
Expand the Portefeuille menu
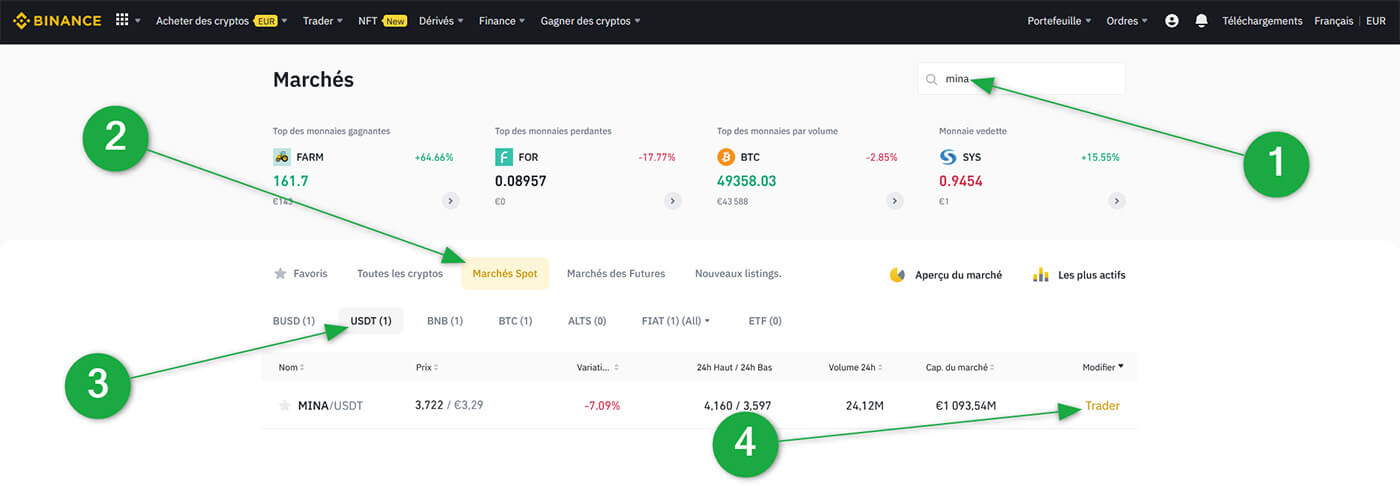tap(1059, 20)
